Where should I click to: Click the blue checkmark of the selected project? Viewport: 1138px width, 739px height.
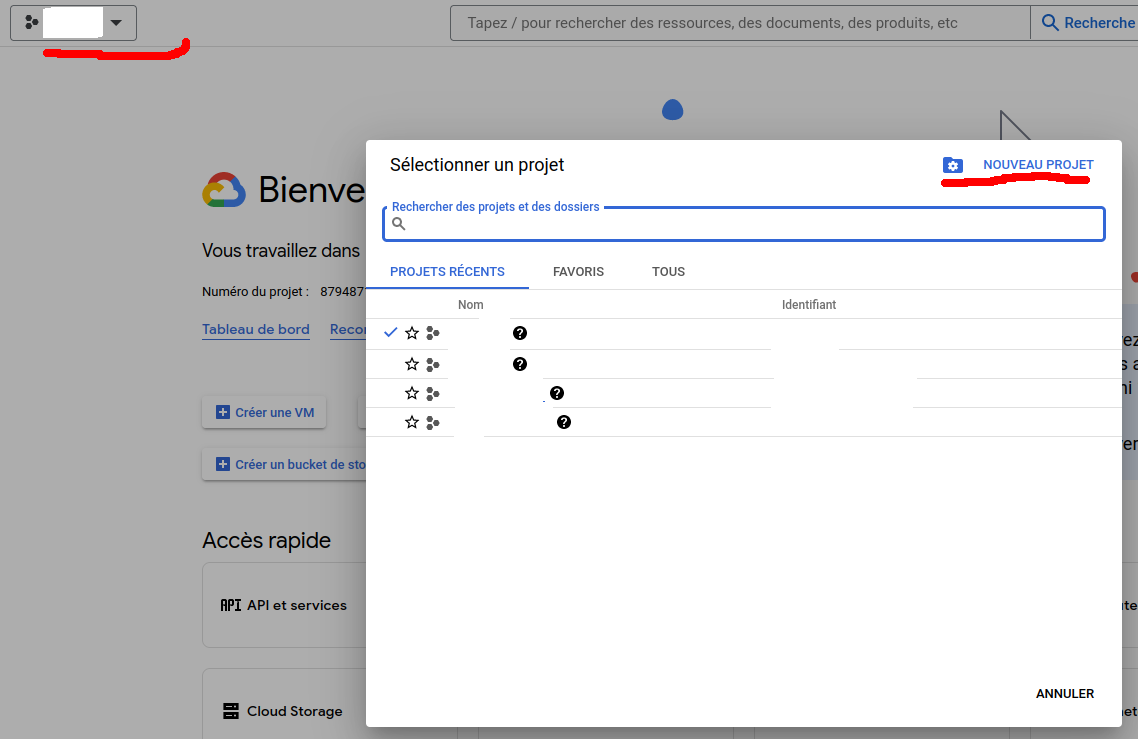click(x=390, y=332)
